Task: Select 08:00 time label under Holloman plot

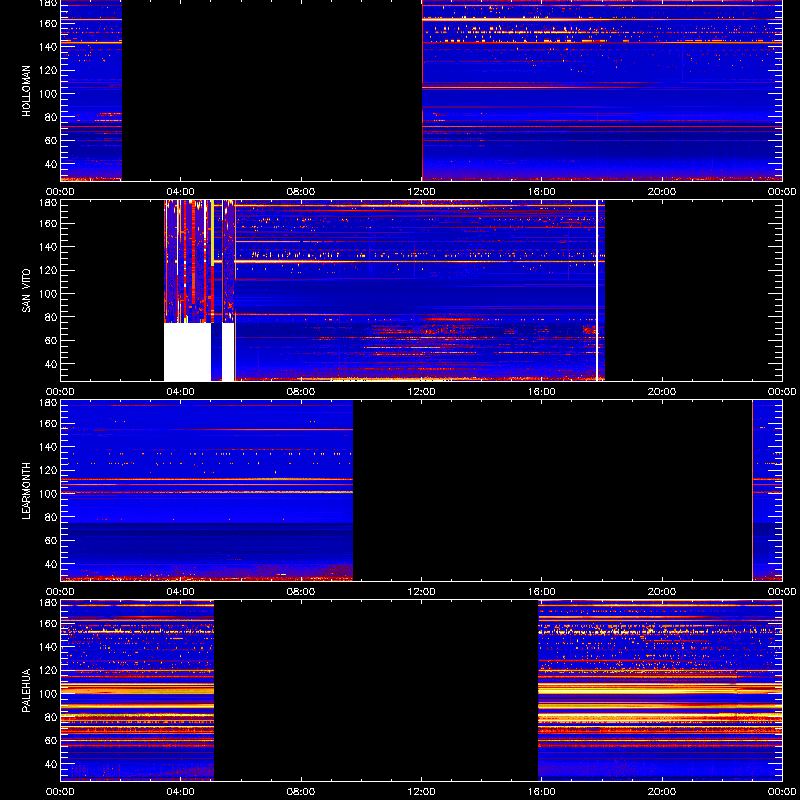Action: 301,192
